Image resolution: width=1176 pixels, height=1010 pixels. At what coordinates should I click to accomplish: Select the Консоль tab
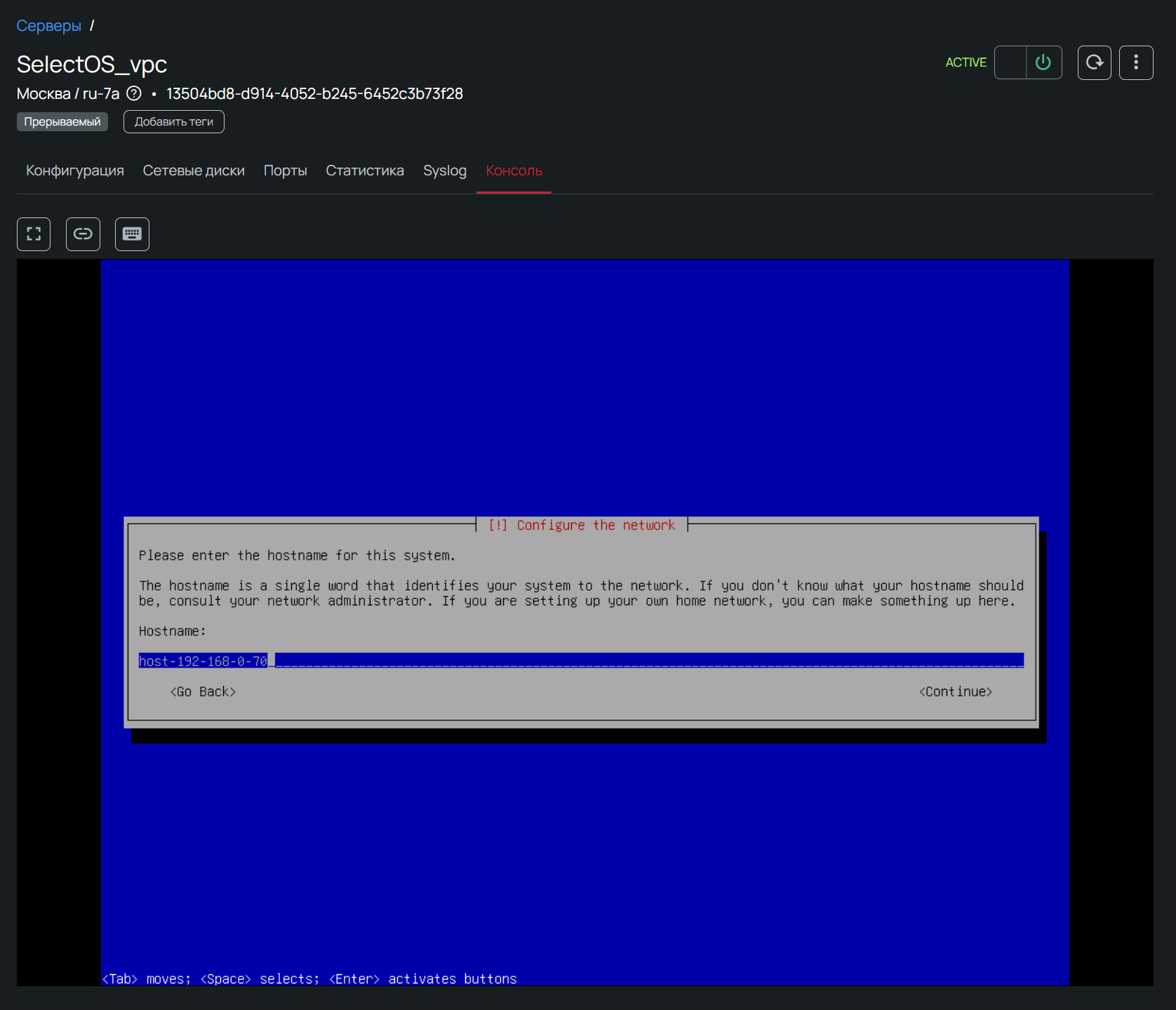pyautogui.click(x=514, y=170)
